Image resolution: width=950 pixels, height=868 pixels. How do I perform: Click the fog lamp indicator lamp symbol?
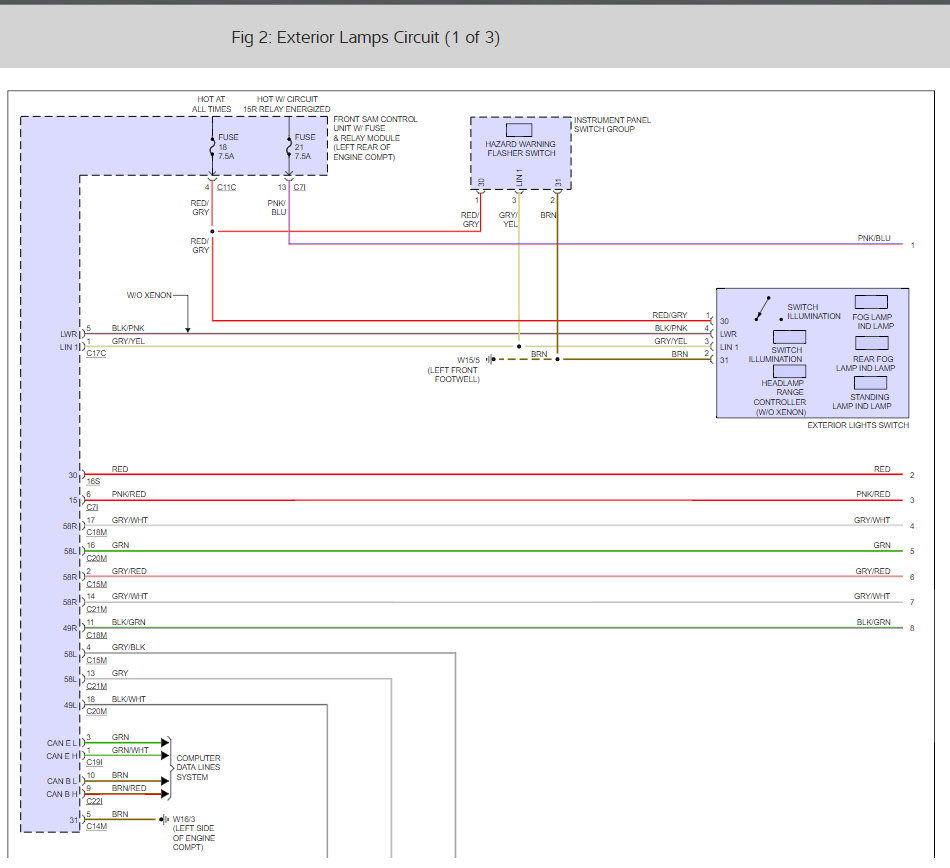click(x=871, y=301)
